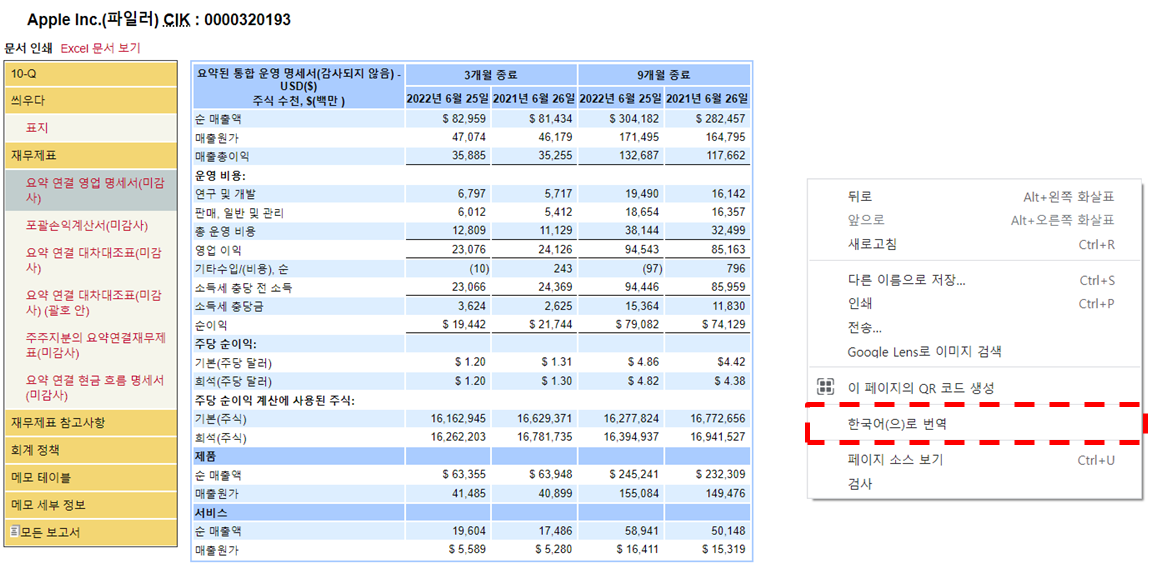1152x565 pixels.
Task: Expand the 메모 세부 정보 section
Action: point(90,505)
